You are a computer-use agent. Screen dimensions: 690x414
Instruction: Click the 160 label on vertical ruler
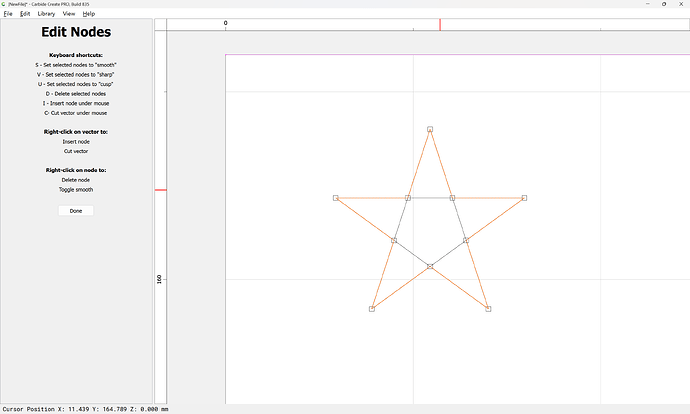click(160, 279)
